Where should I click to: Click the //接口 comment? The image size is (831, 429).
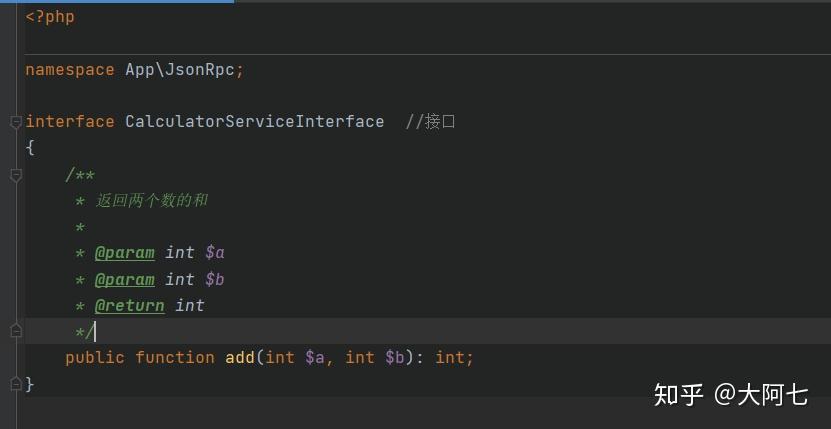(430, 122)
